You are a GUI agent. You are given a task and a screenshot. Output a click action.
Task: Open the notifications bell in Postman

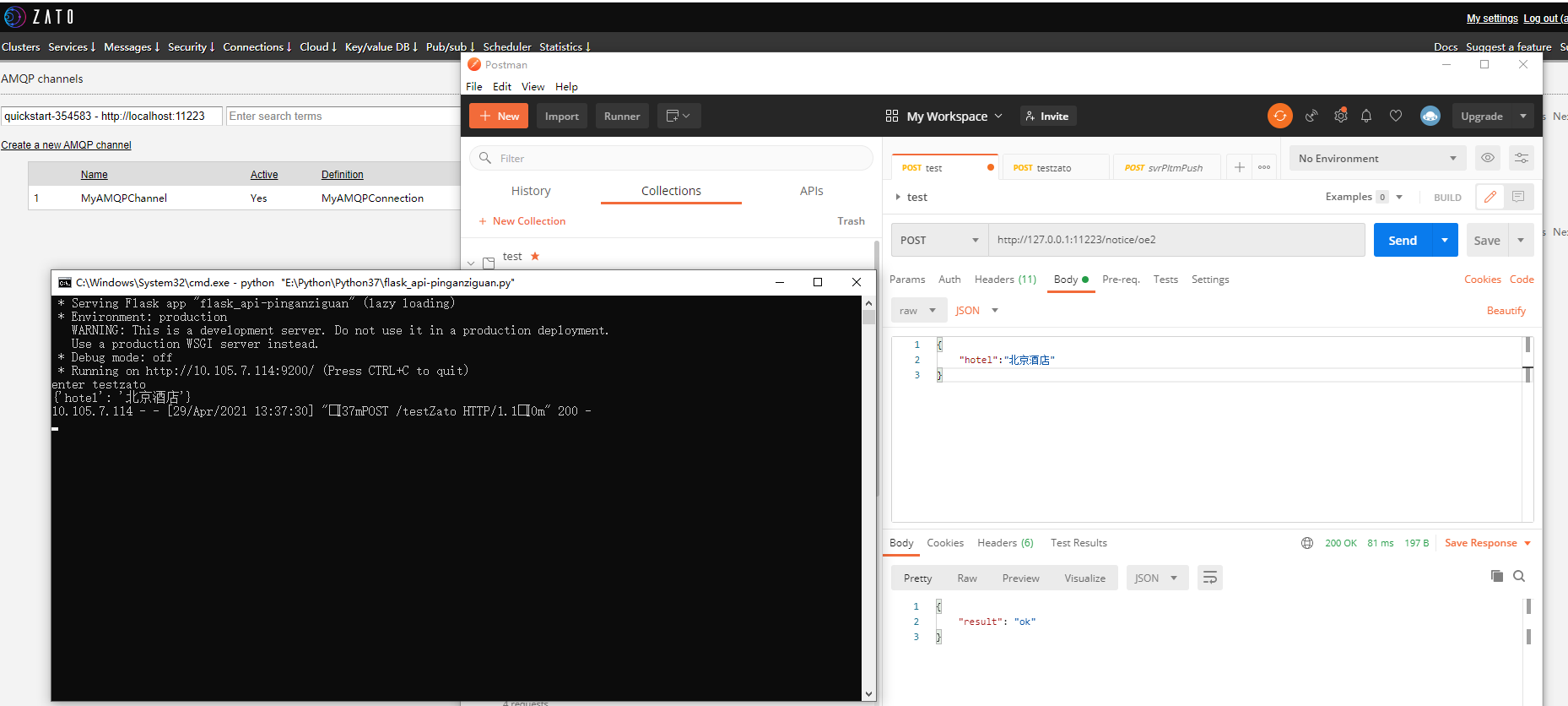click(x=1366, y=116)
